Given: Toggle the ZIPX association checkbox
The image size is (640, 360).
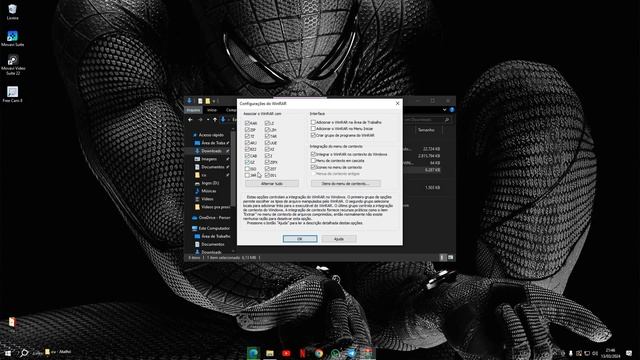Looking at the screenshot, I should point(267,162).
